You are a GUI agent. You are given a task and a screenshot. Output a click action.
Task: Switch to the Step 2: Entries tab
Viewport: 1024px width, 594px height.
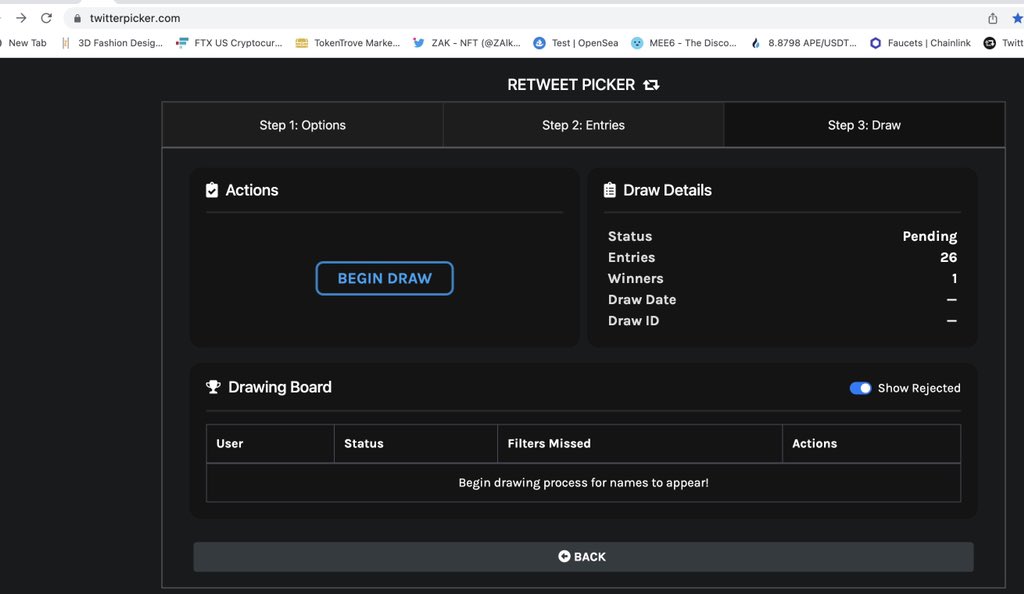583,125
